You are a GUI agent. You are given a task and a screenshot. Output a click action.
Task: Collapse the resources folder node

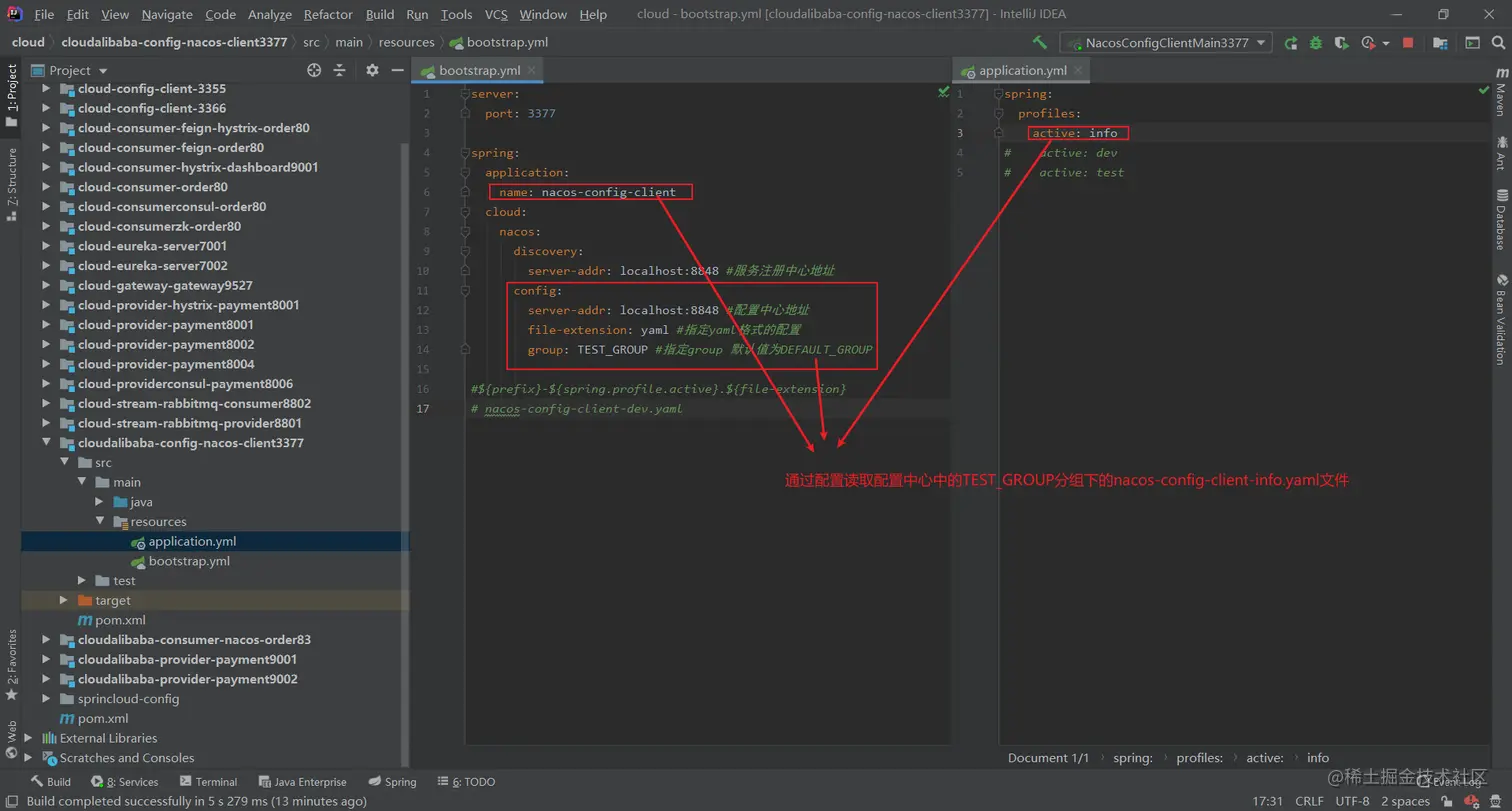tap(100, 522)
